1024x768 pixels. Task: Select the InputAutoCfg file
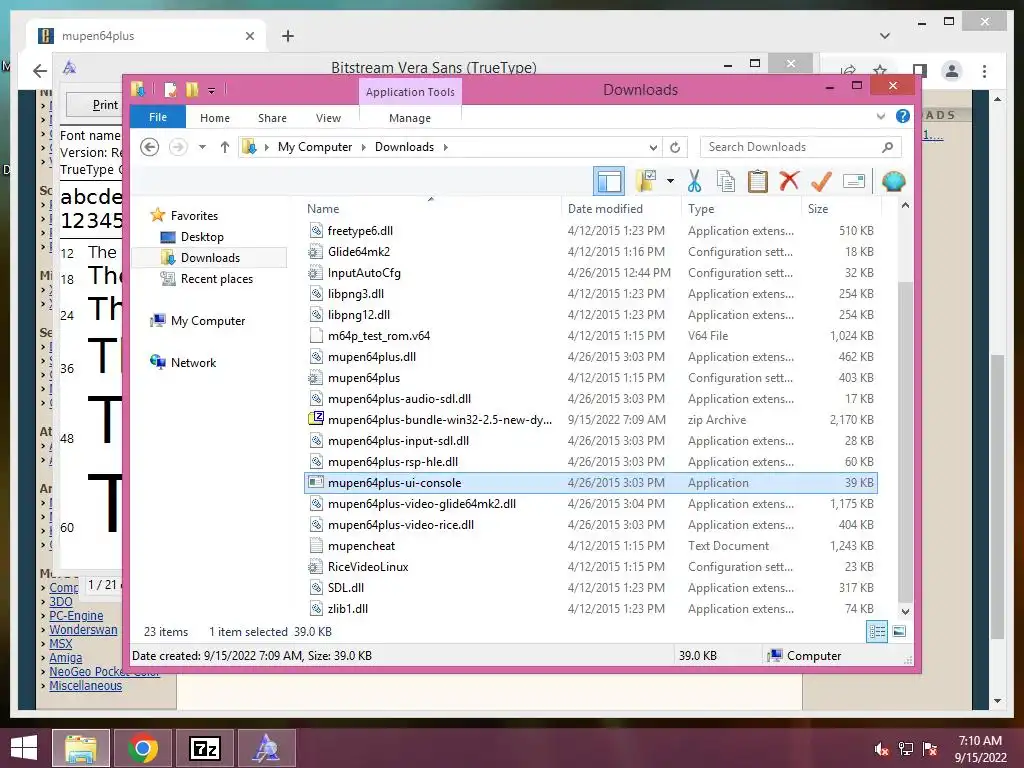click(591, 273)
